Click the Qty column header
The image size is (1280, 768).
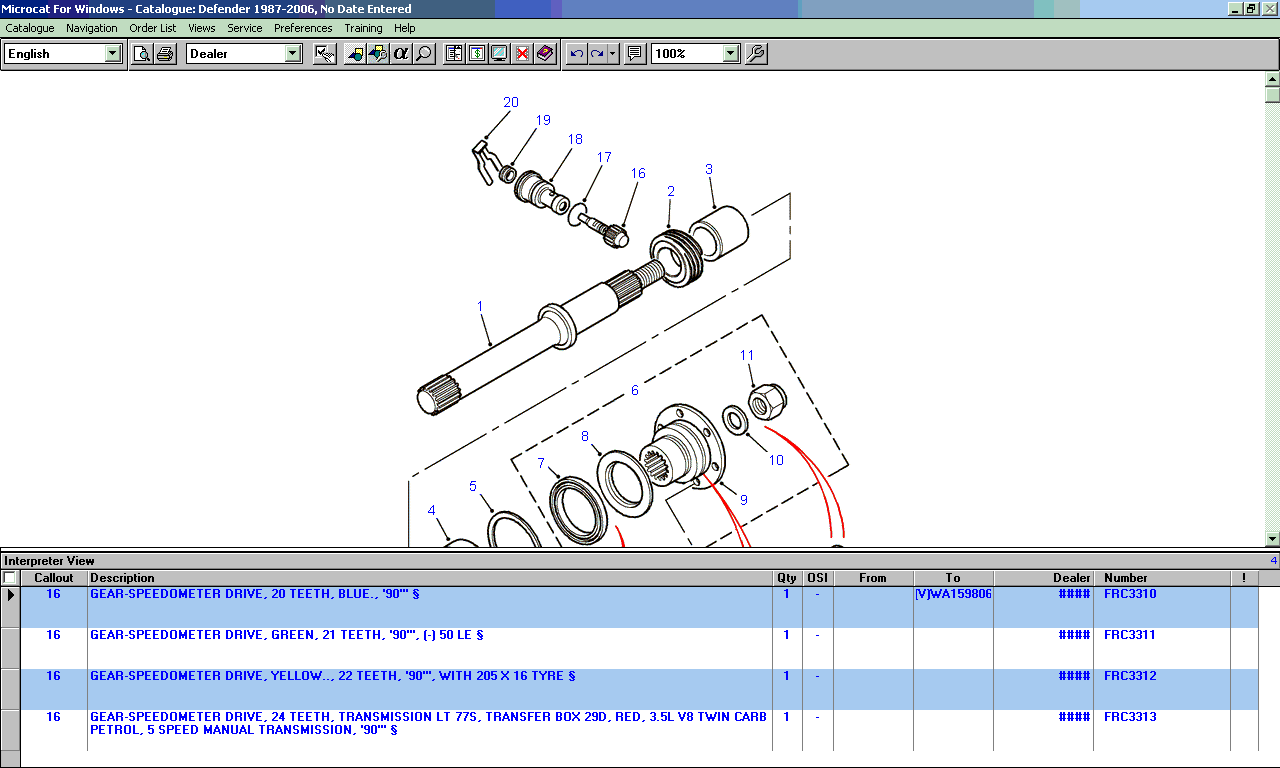[x=787, y=578]
